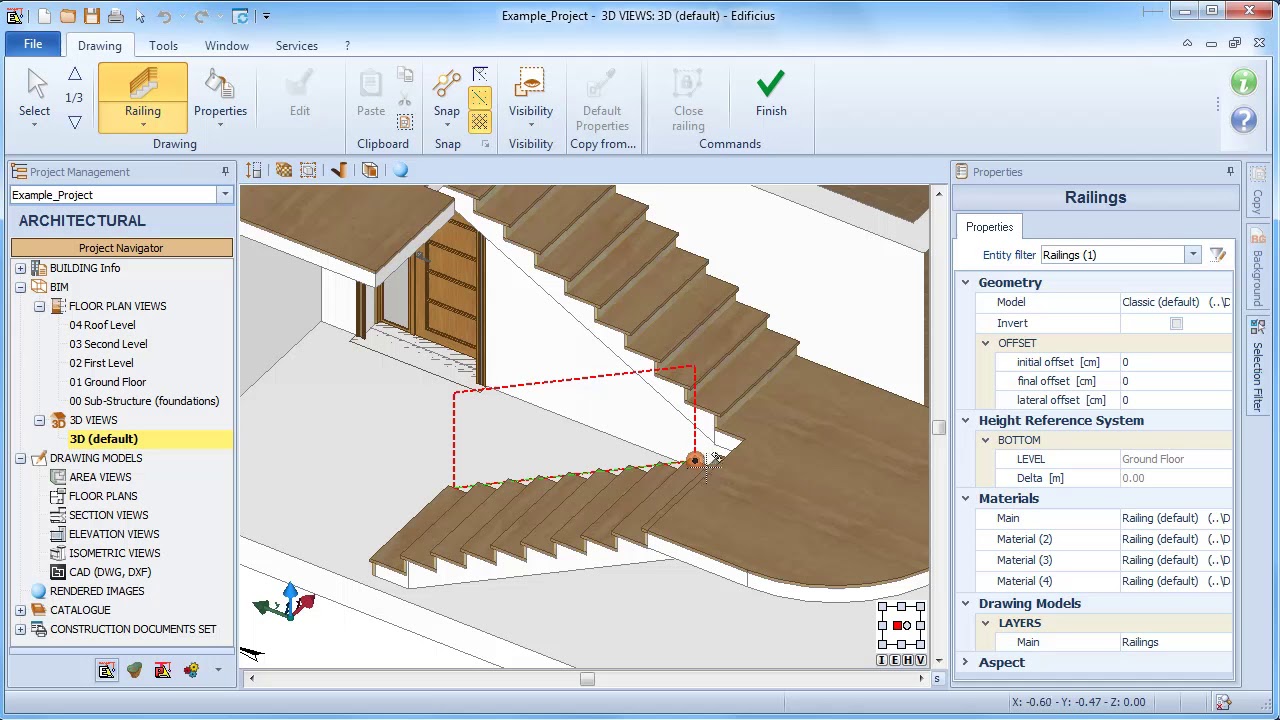The width and height of the screenshot is (1280, 720).
Task: Click the New document quick access icon
Action: [45, 16]
